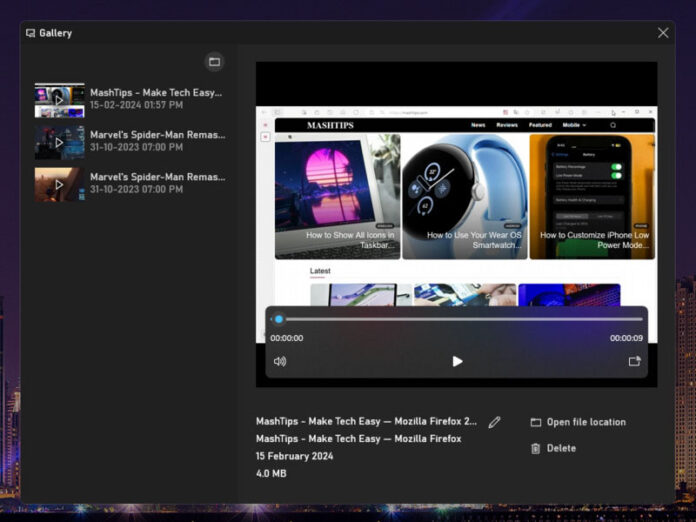Click Open file location

[578, 422]
